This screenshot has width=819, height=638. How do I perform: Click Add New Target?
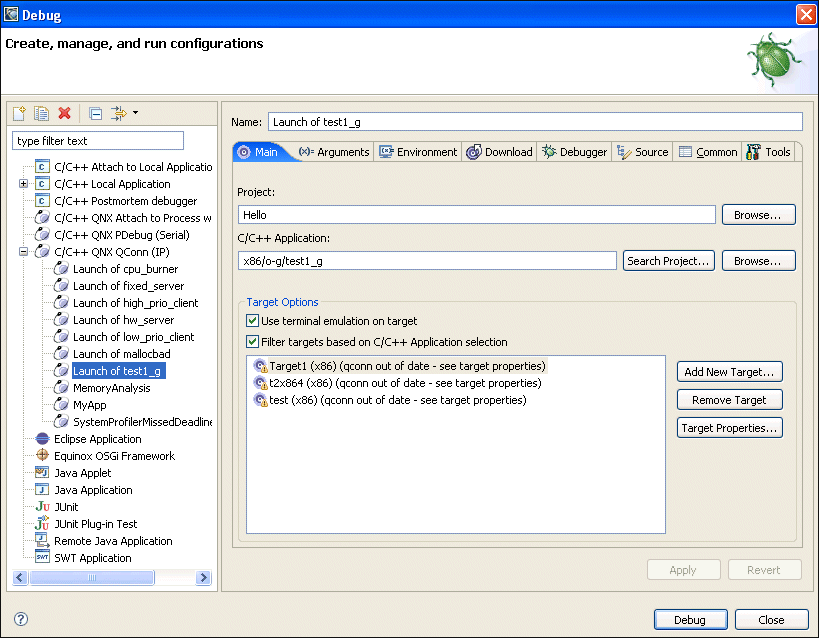coord(729,371)
